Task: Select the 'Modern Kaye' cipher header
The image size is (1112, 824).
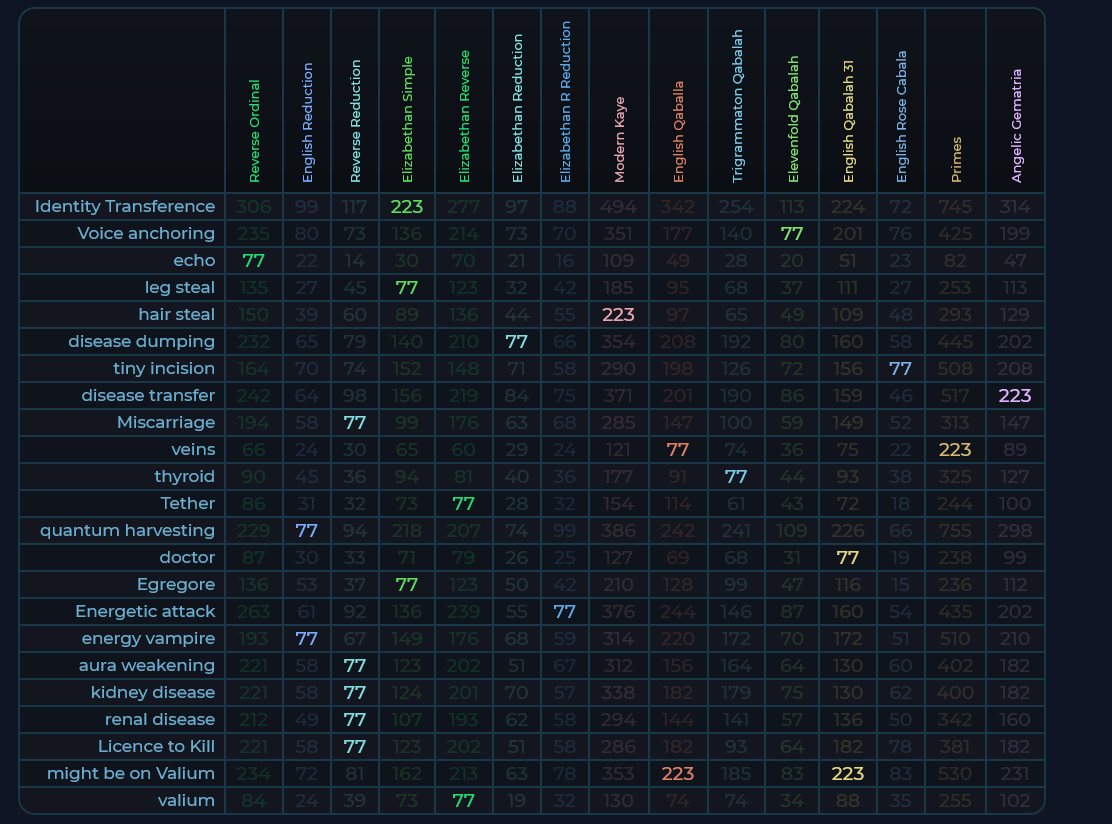Action: (619, 139)
